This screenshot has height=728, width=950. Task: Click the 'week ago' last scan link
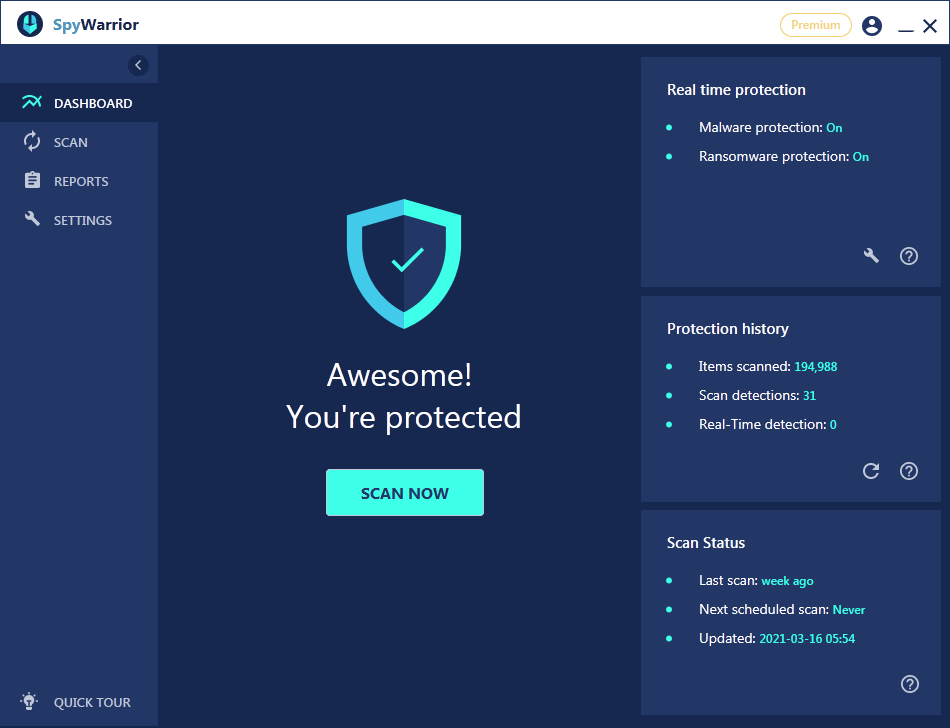pos(787,580)
